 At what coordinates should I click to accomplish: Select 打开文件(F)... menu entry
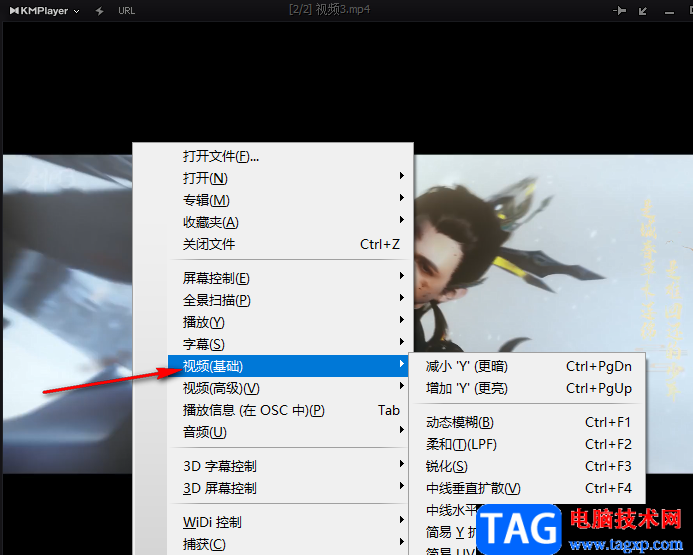click(290, 156)
